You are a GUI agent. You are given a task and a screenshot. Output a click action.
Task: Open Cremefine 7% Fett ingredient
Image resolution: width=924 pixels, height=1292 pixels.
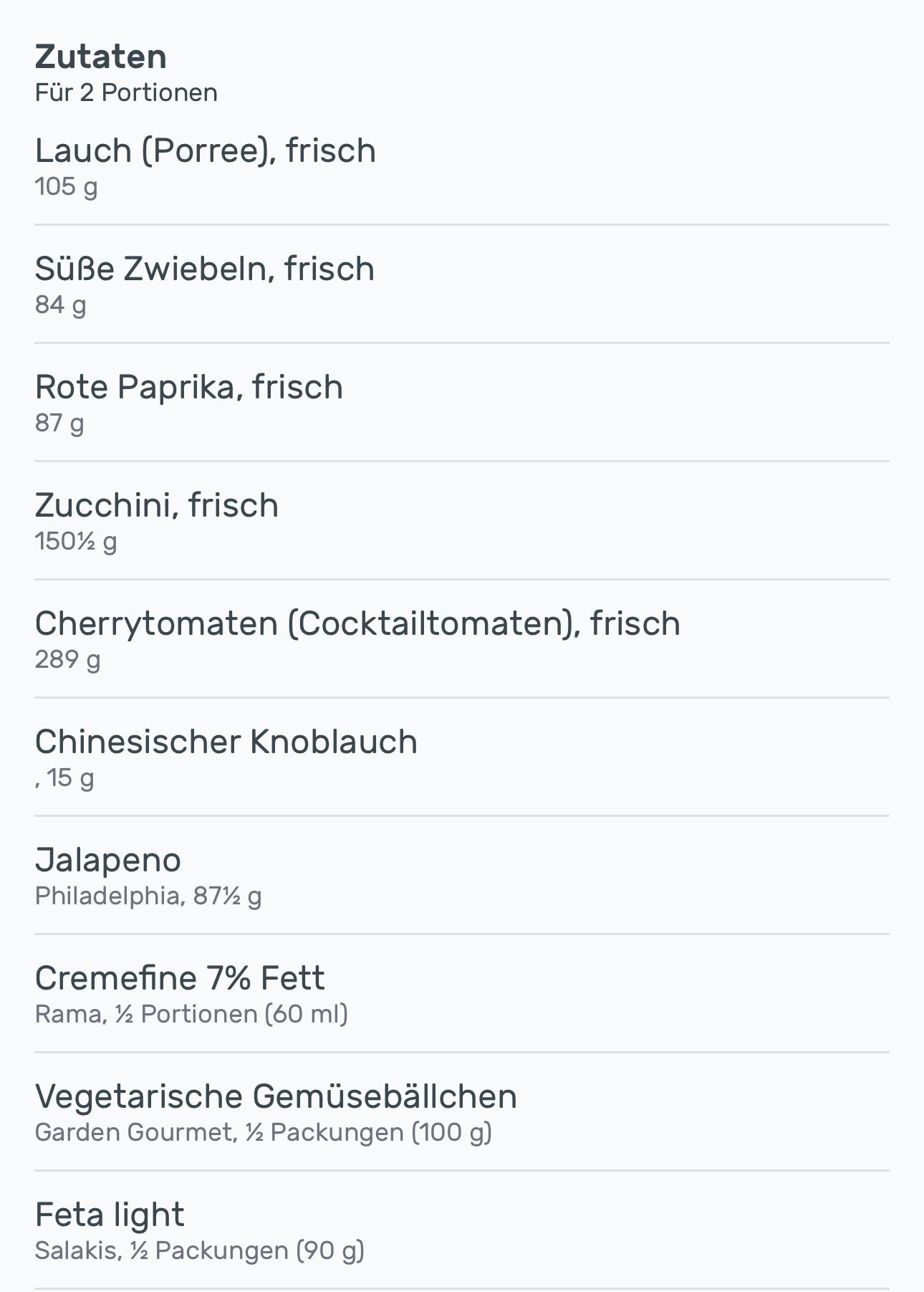[179, 978]
